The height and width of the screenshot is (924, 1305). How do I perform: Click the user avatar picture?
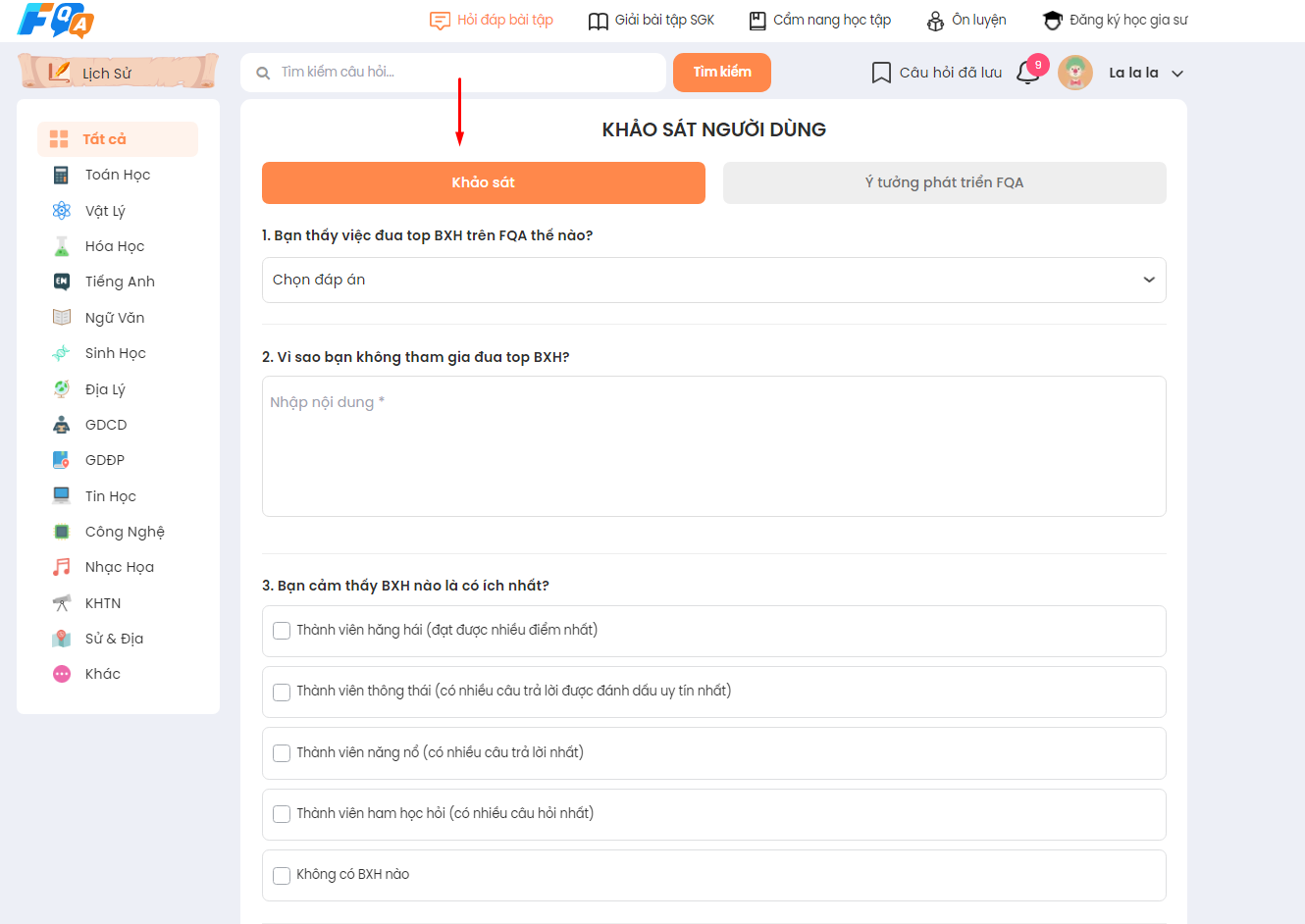(x=1075, y=73)
